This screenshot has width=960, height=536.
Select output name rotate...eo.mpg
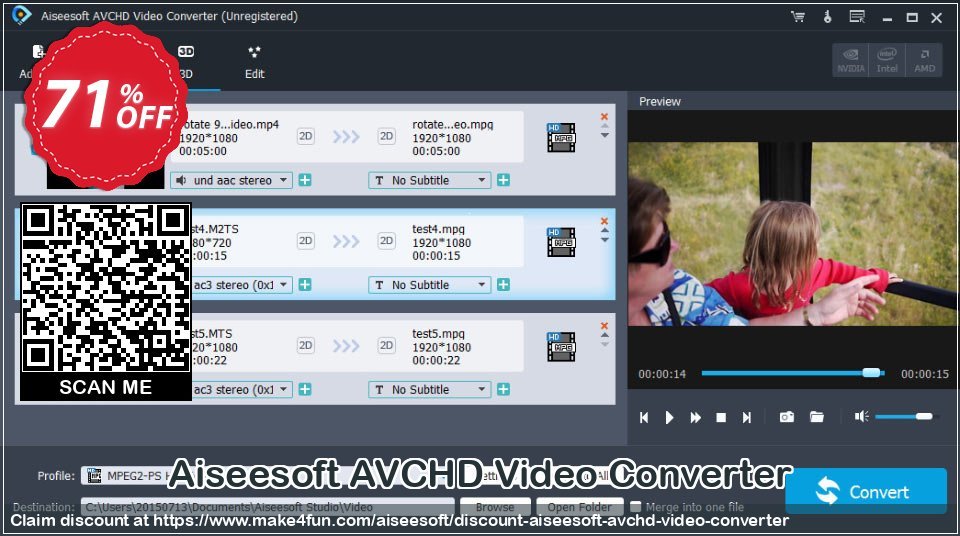(452, 124)
